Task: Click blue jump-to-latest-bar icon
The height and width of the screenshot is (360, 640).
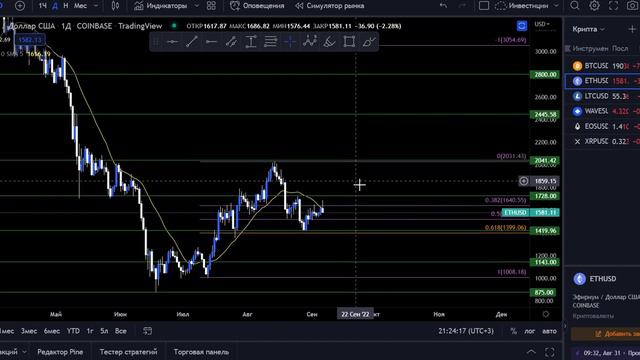Action: 522,26
